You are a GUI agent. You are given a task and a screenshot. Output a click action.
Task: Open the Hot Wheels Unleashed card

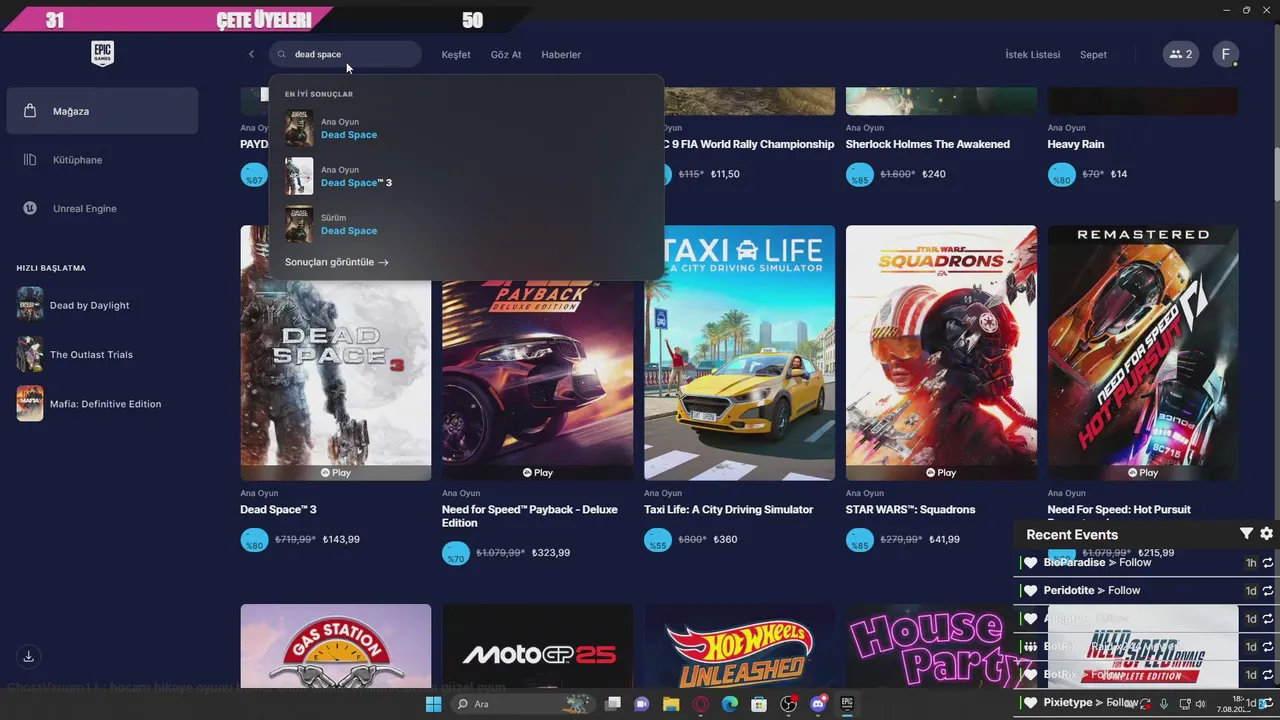[739, 645]
